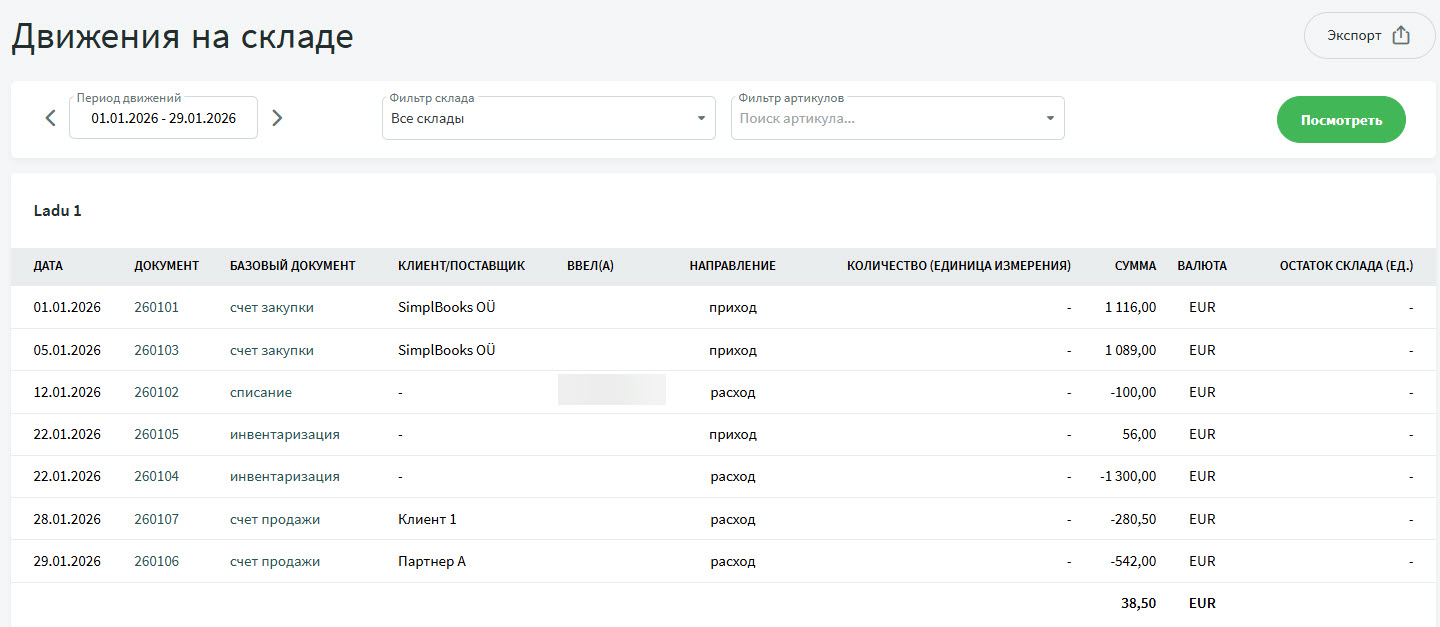Click the Экспорт button

tap(1368, 36)
